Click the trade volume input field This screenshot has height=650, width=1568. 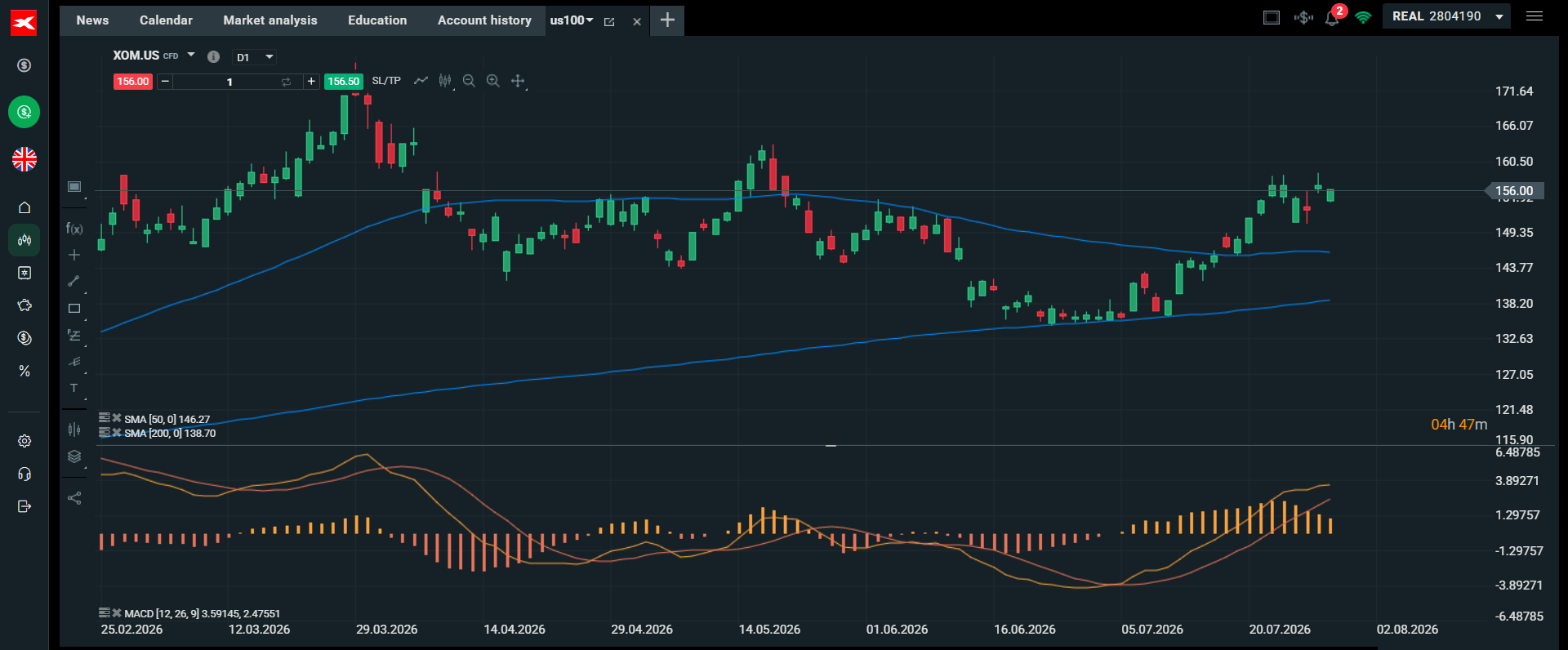229,82
